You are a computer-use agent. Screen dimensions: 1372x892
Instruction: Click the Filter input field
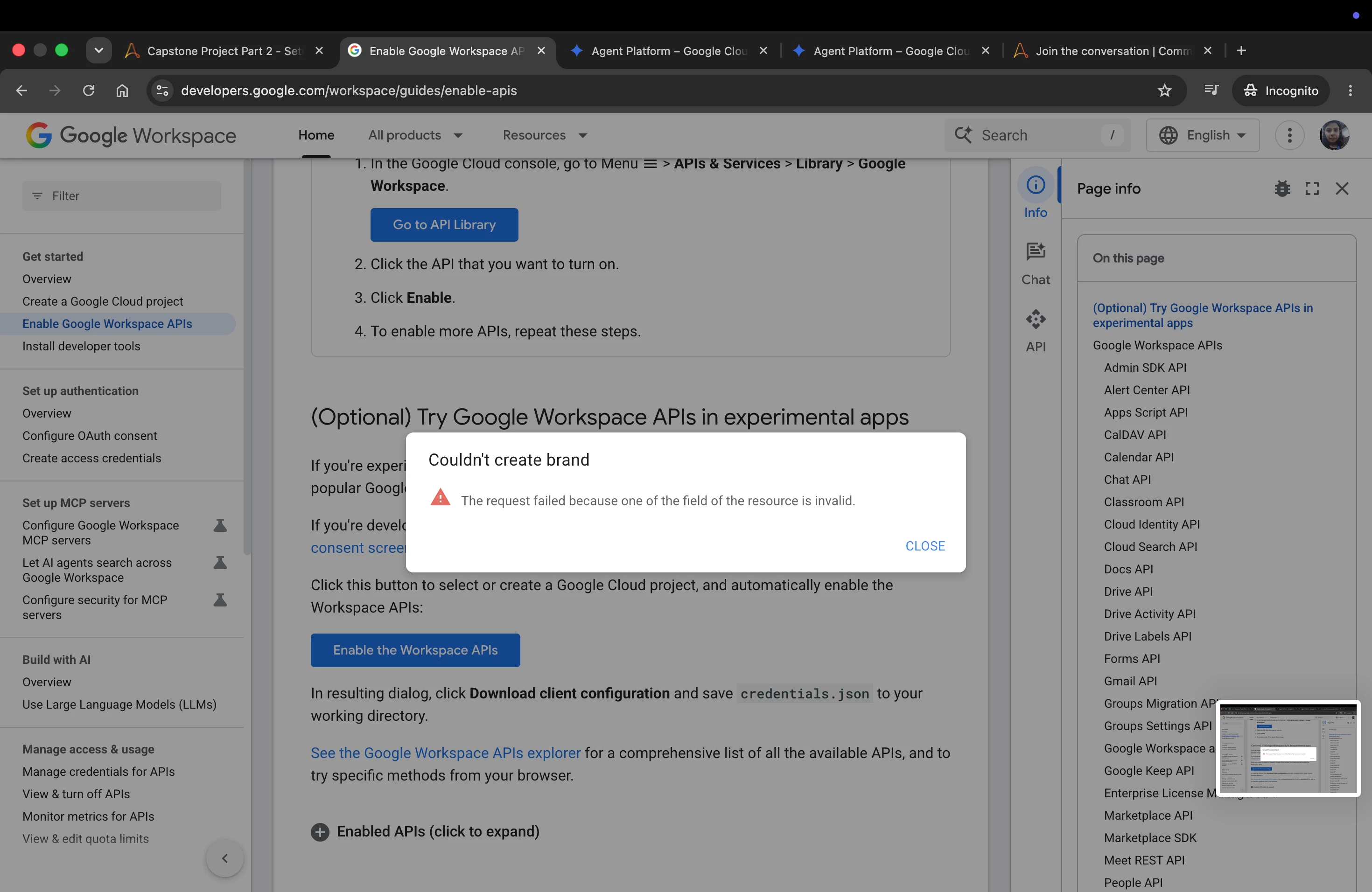click(122, 196)
